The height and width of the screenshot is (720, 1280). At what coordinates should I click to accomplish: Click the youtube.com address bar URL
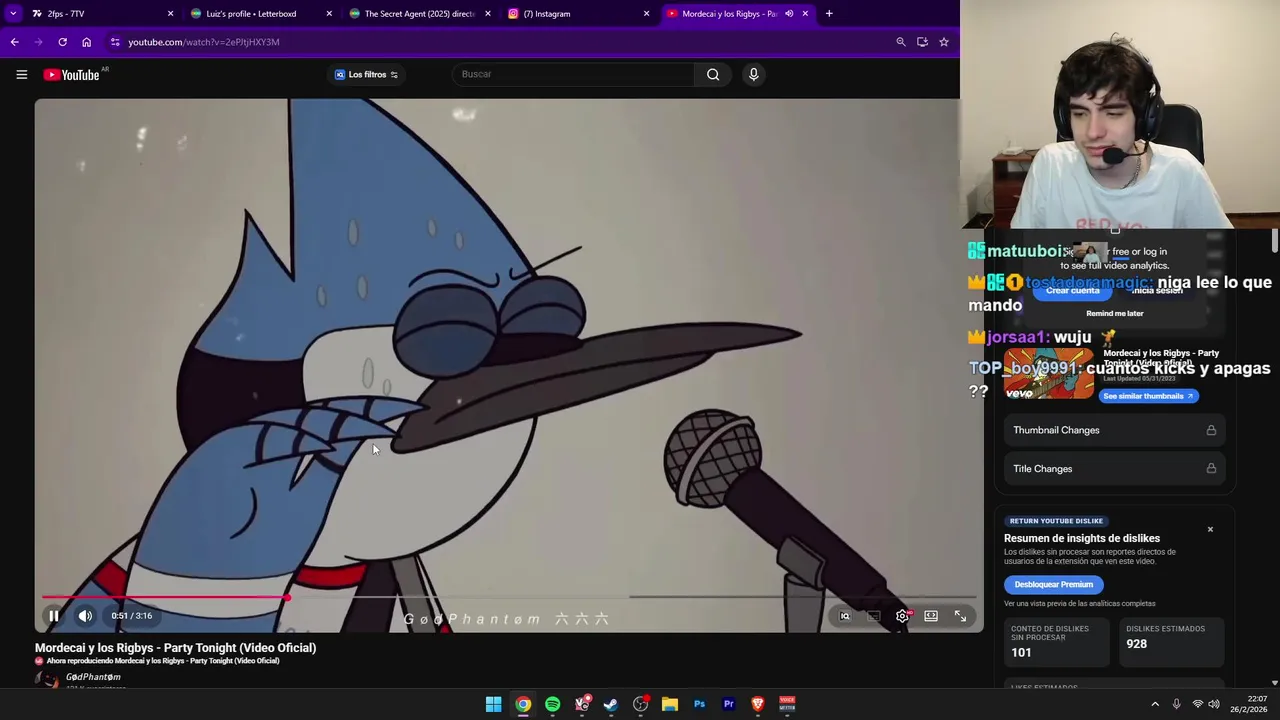tap(204, 42)
